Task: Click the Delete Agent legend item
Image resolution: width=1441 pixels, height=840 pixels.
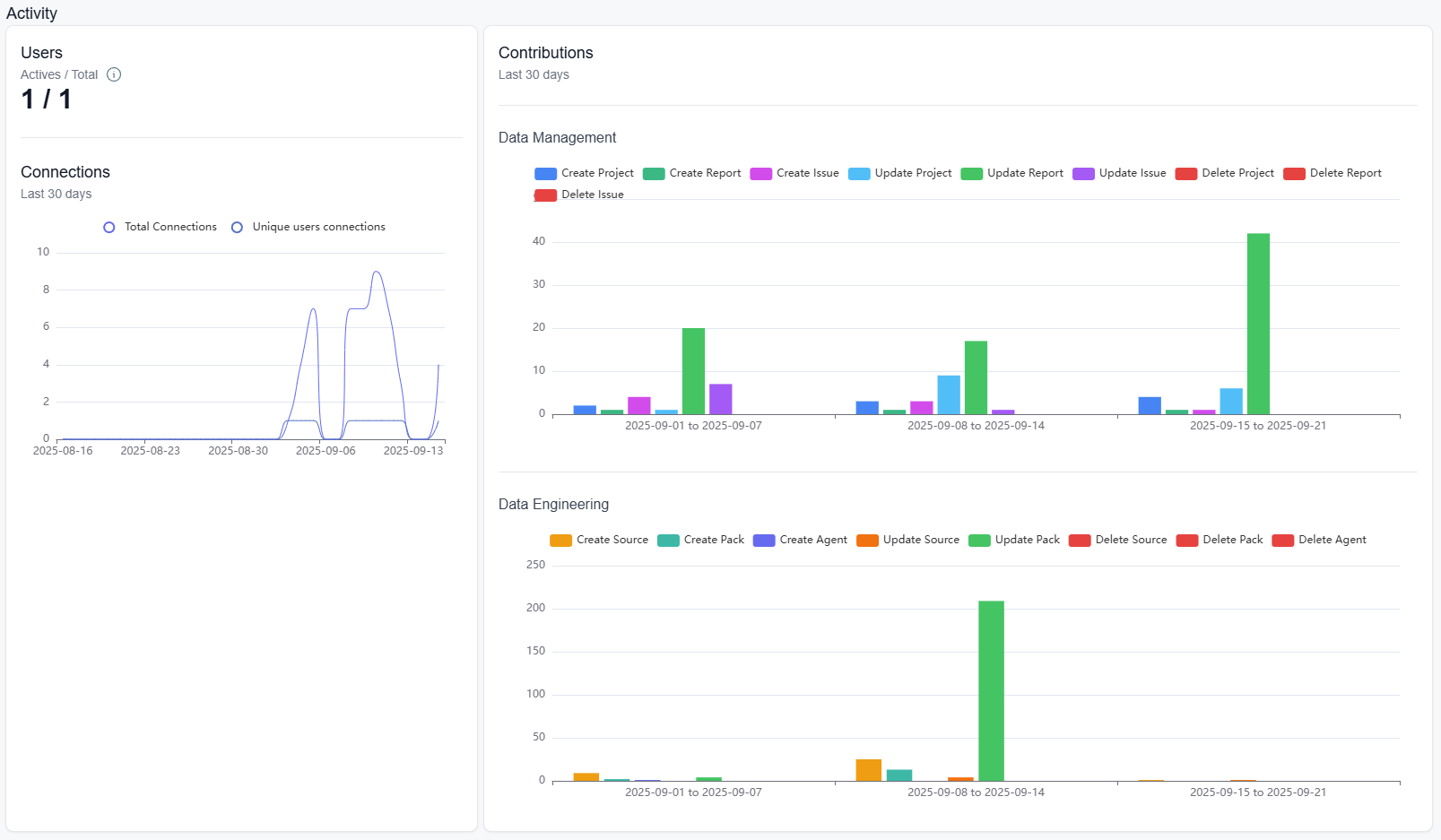Action: pyautogui.click(x=1319, y=540)
